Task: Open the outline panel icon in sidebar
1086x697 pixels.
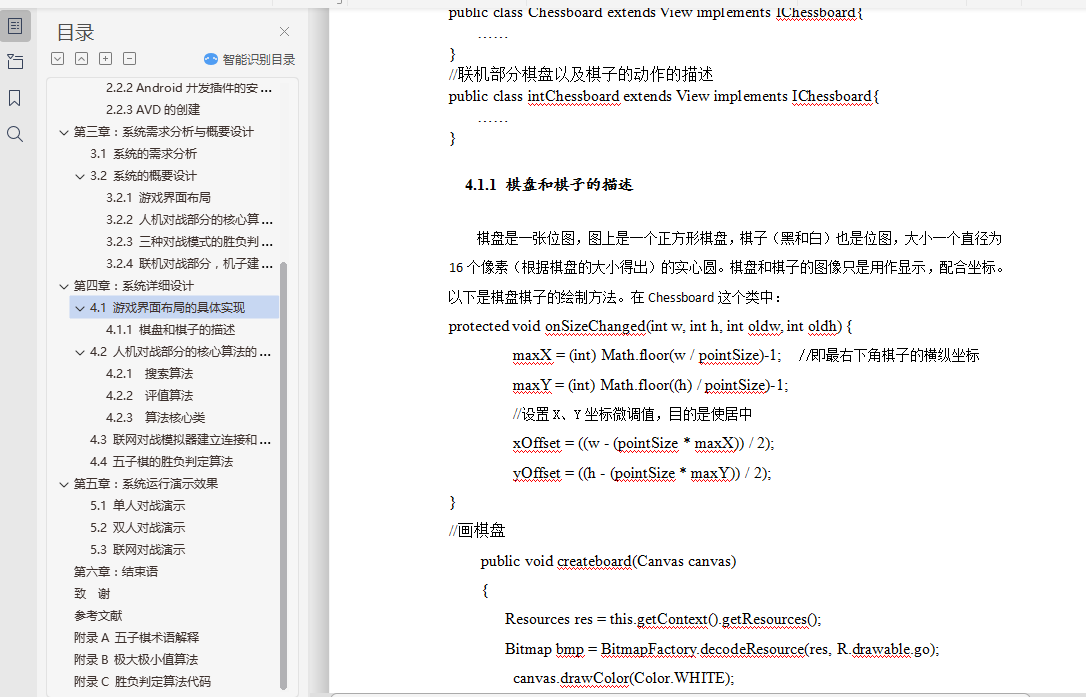Action: 15,26
